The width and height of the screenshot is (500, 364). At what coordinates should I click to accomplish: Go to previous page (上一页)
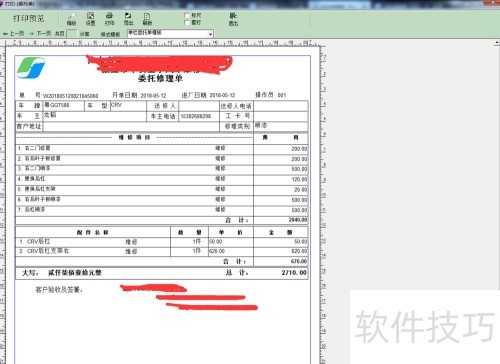14,34
